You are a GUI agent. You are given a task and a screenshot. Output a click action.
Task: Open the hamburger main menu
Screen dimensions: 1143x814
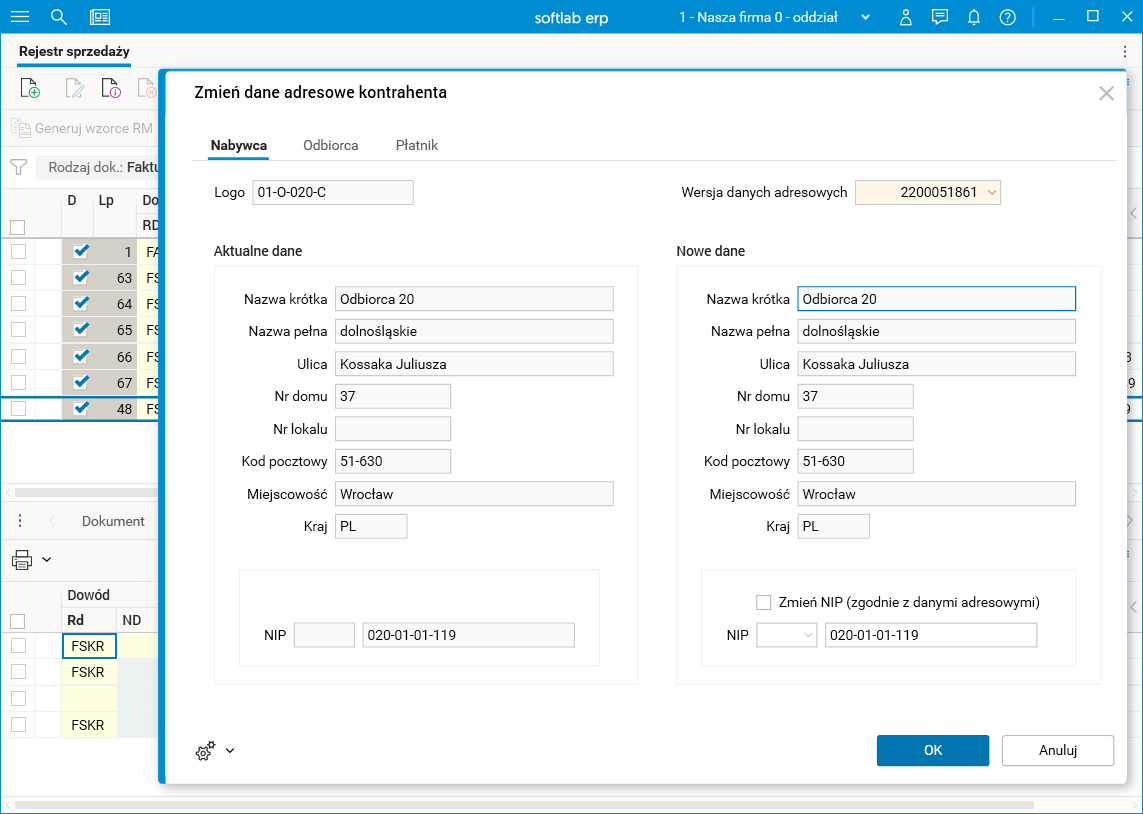pyautogui.click(x=19, y=17)
